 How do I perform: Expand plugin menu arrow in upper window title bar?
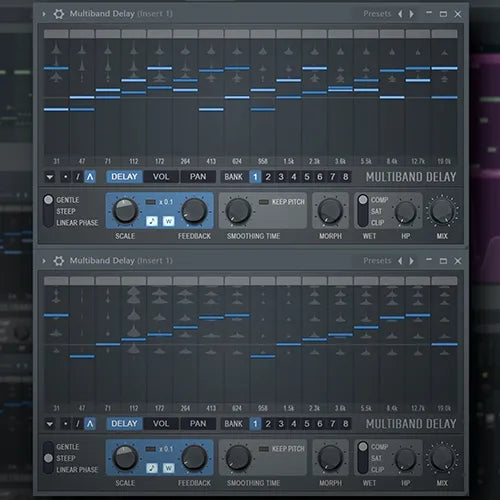click(44, 14)
